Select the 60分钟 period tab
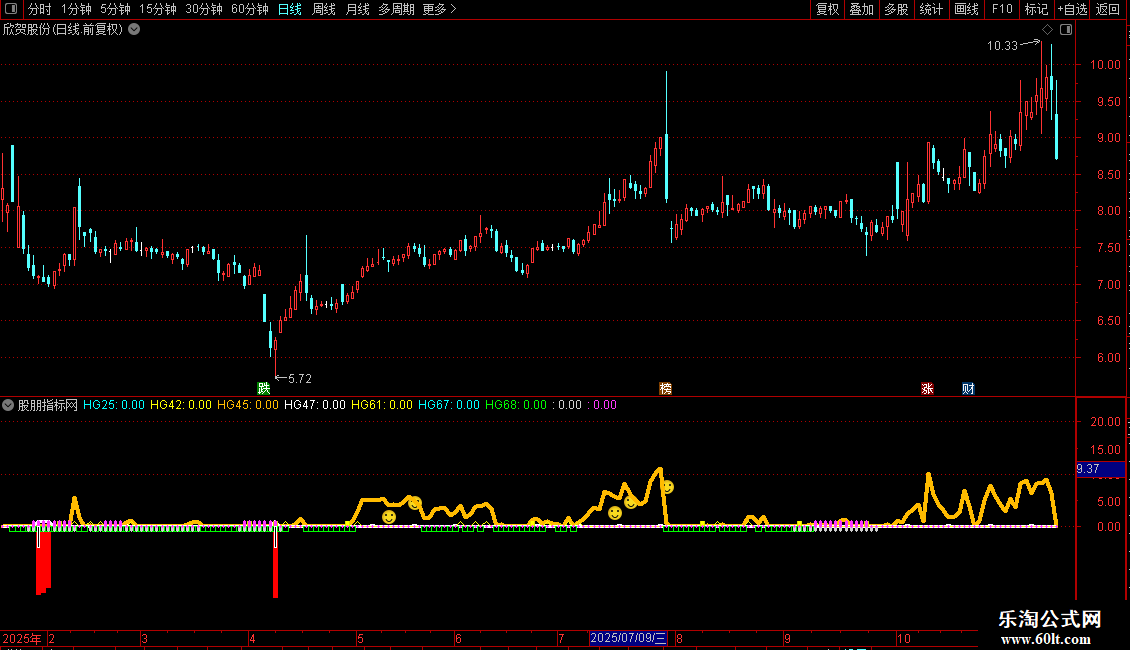Screen dimensions: 1130x650 tap(250, 9)
